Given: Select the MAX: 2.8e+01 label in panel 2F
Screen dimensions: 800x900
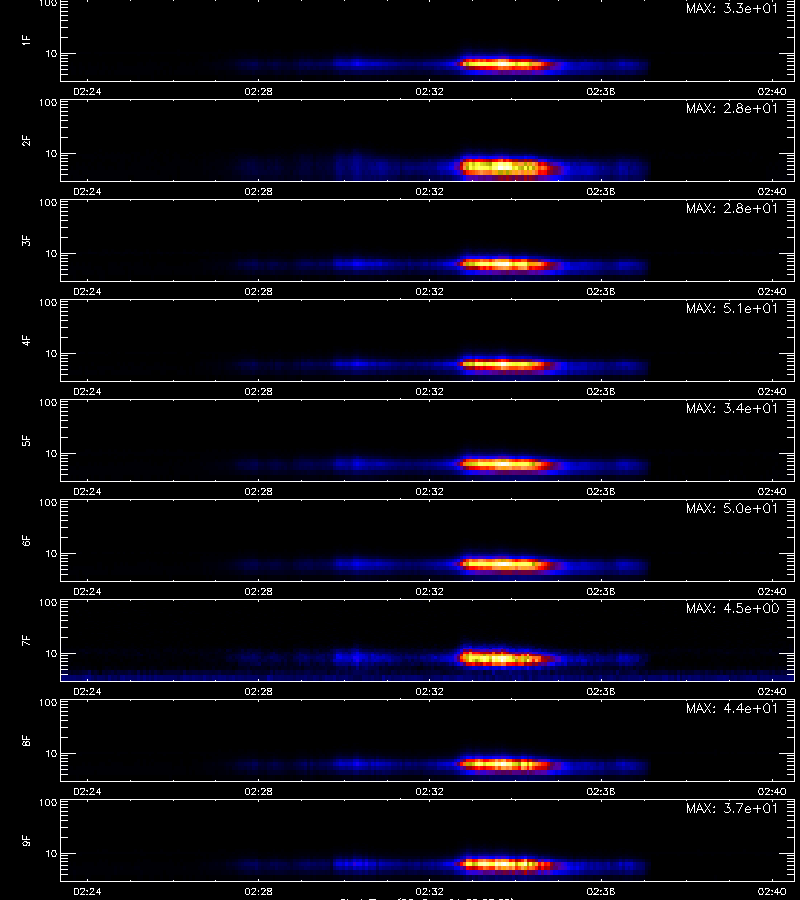Looking at the screenshot, I should (732, 108).
